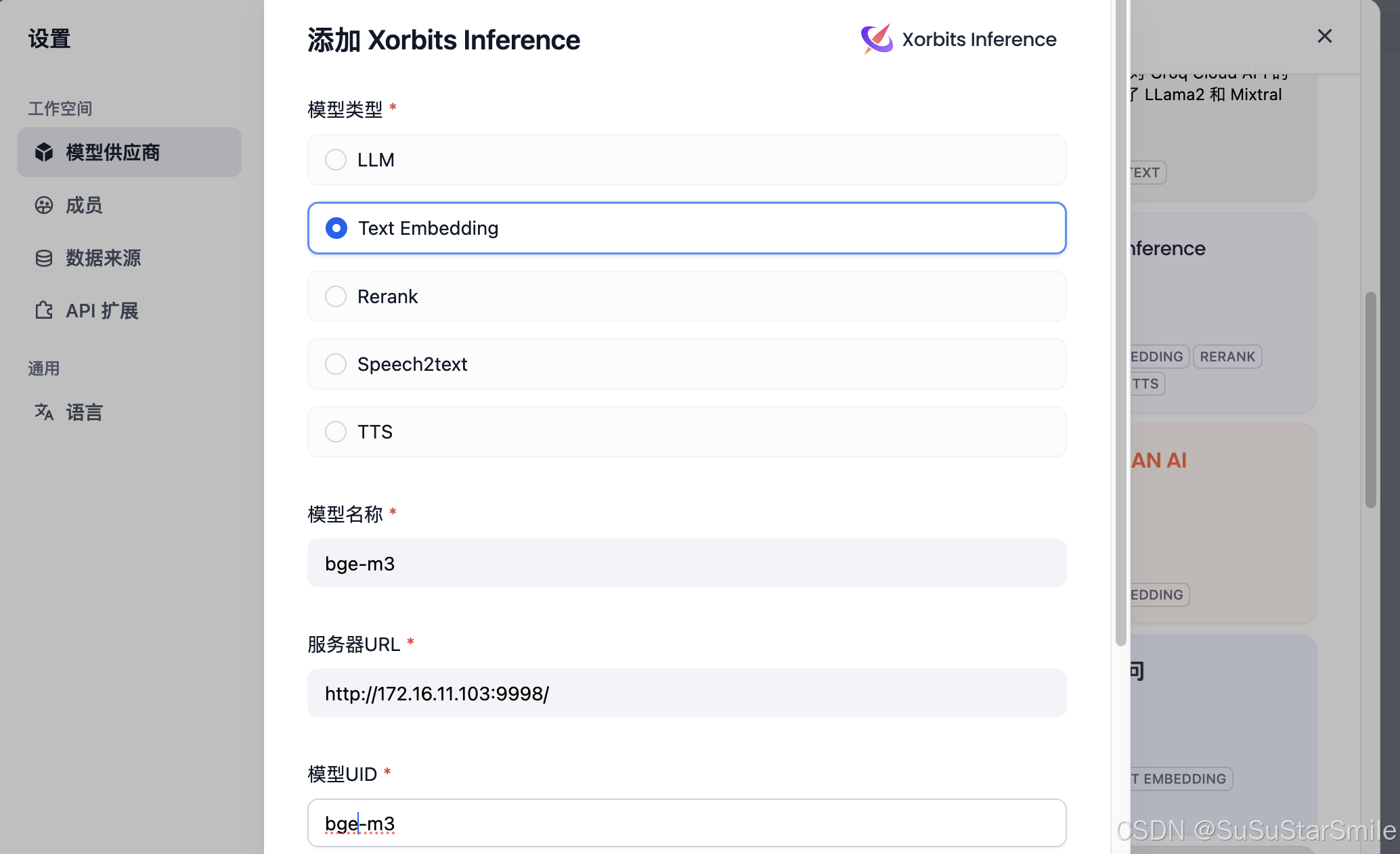Image resolution: width=1400 pixels, height=854 pixels.
Task: Select the LLM model type radio
Action: pyautogui.click(x=336, y=160)
